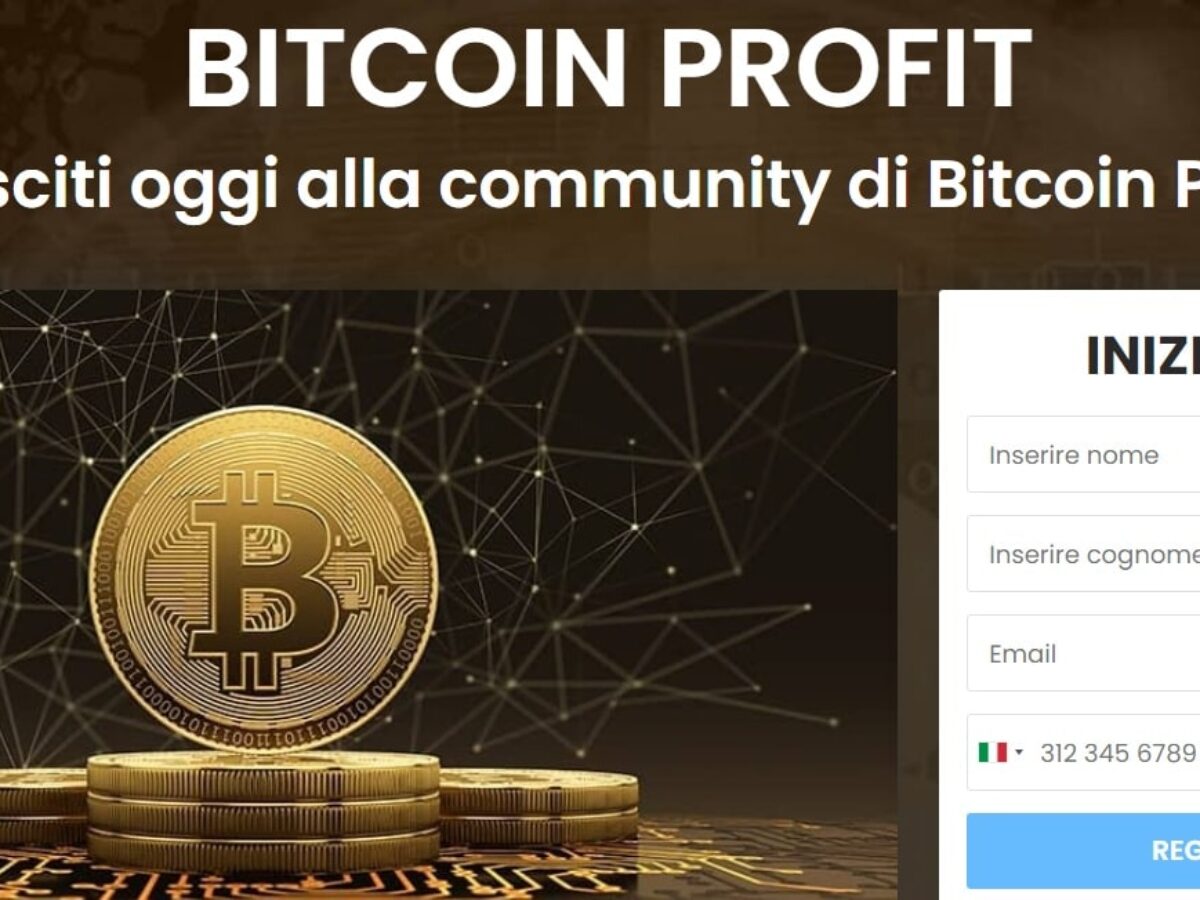The height and width of the screenshot is (900, 1200).
Task: Select the phone number field 312 345 6789
Action: (1118, 752)
